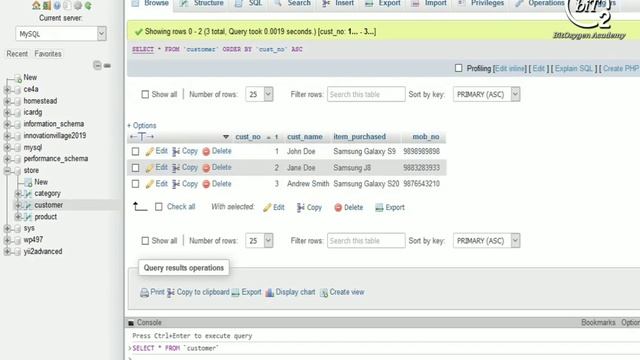The height and width of the screenshot is (360, 640).
Task: Expand the customer table node
Action: 18,205
